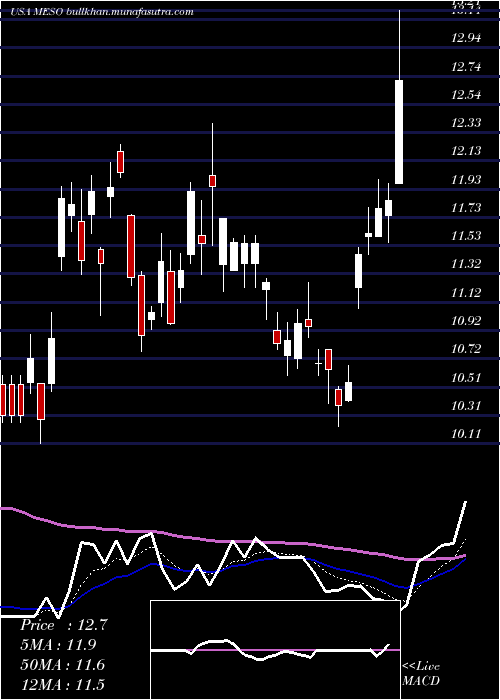Click the 11.73 price axis label

point(466,208)
